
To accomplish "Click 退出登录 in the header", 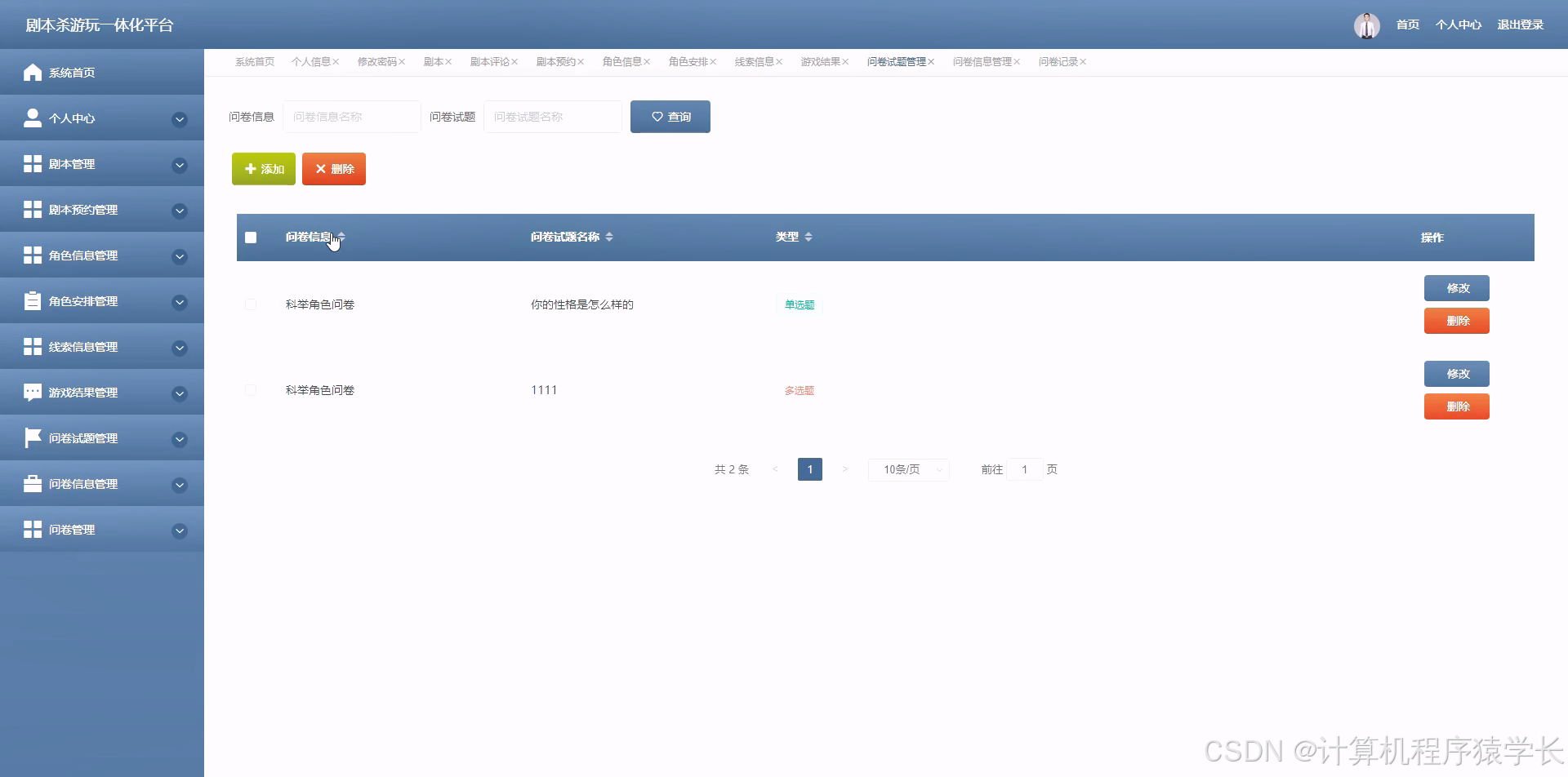I will pos(1520,25).
